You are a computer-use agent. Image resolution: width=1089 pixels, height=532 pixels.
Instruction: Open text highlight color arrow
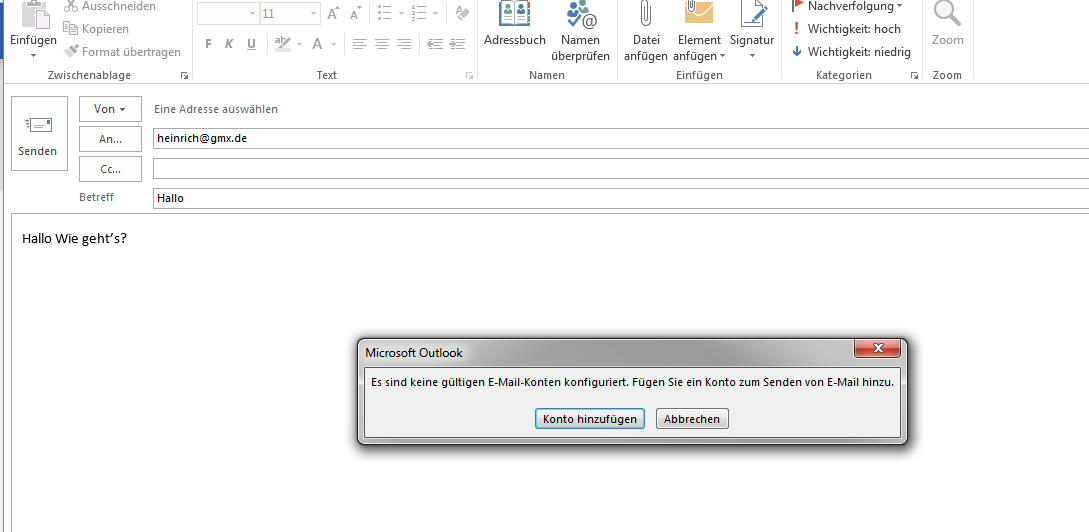coord(299,44)
